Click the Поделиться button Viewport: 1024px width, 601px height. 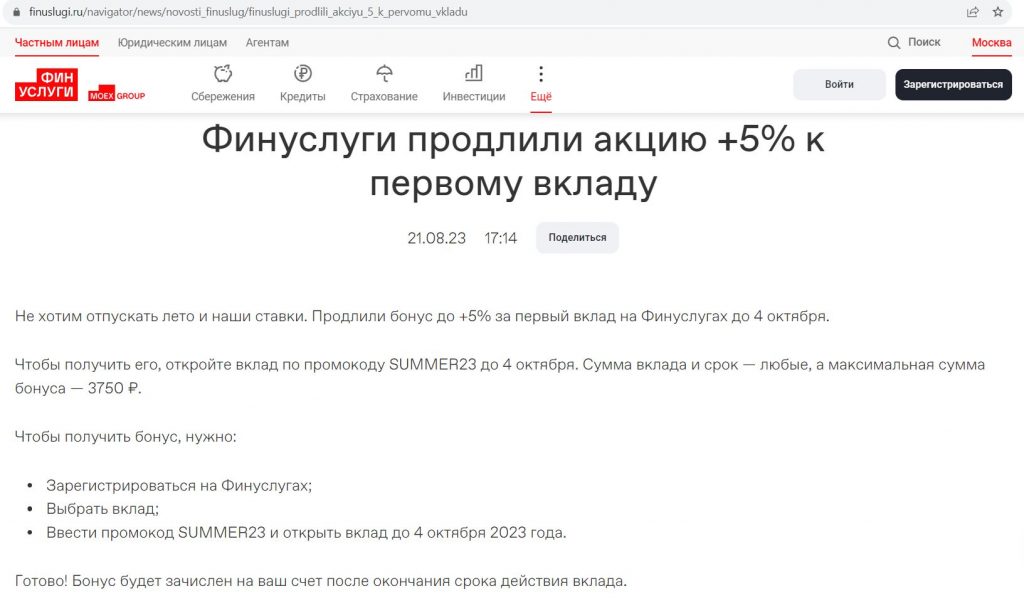[577, 237]
